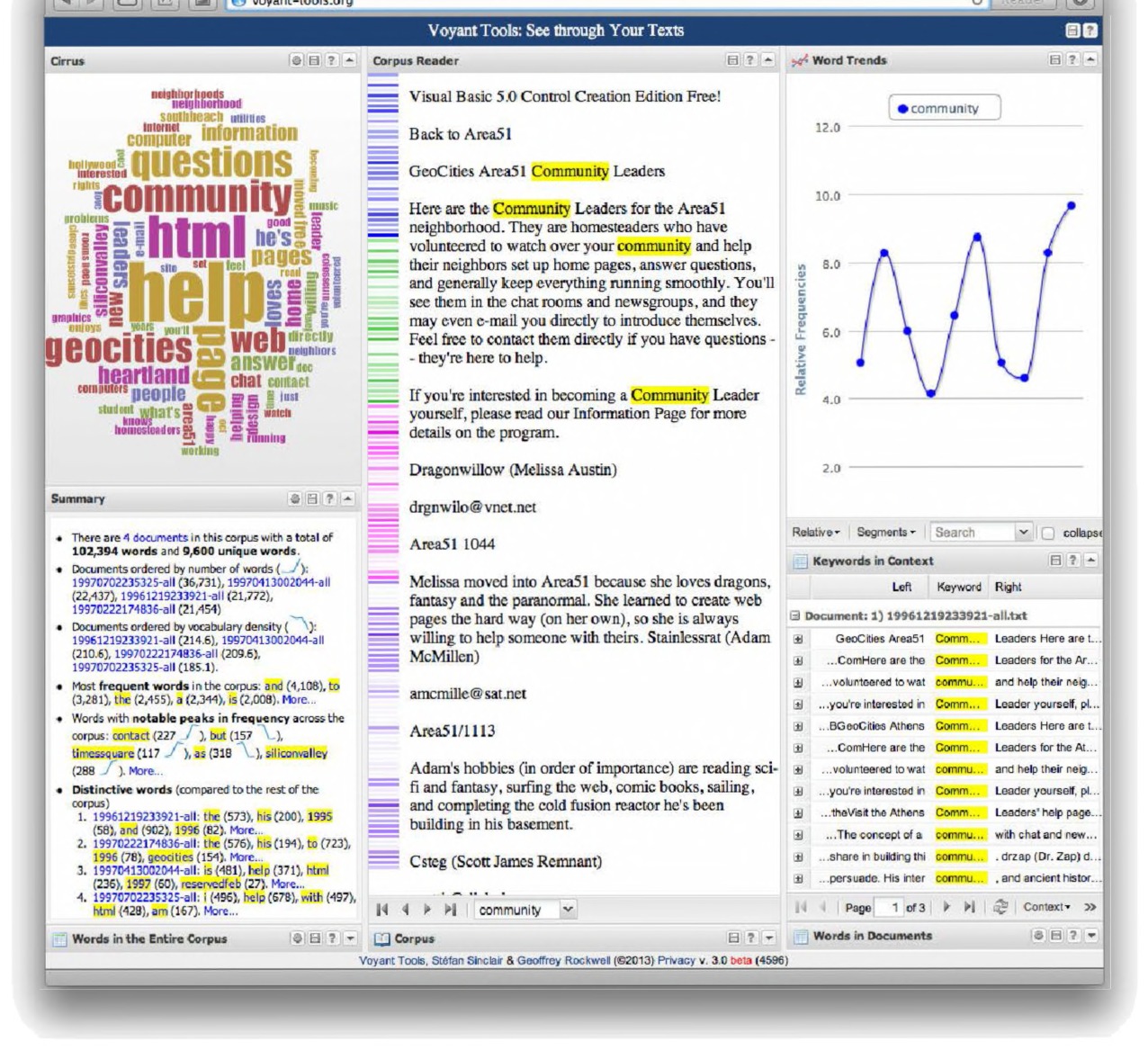Open help for the Word Trends panel
Viewport: 1148px width, 1050px height.
(x=1073, y=60)
